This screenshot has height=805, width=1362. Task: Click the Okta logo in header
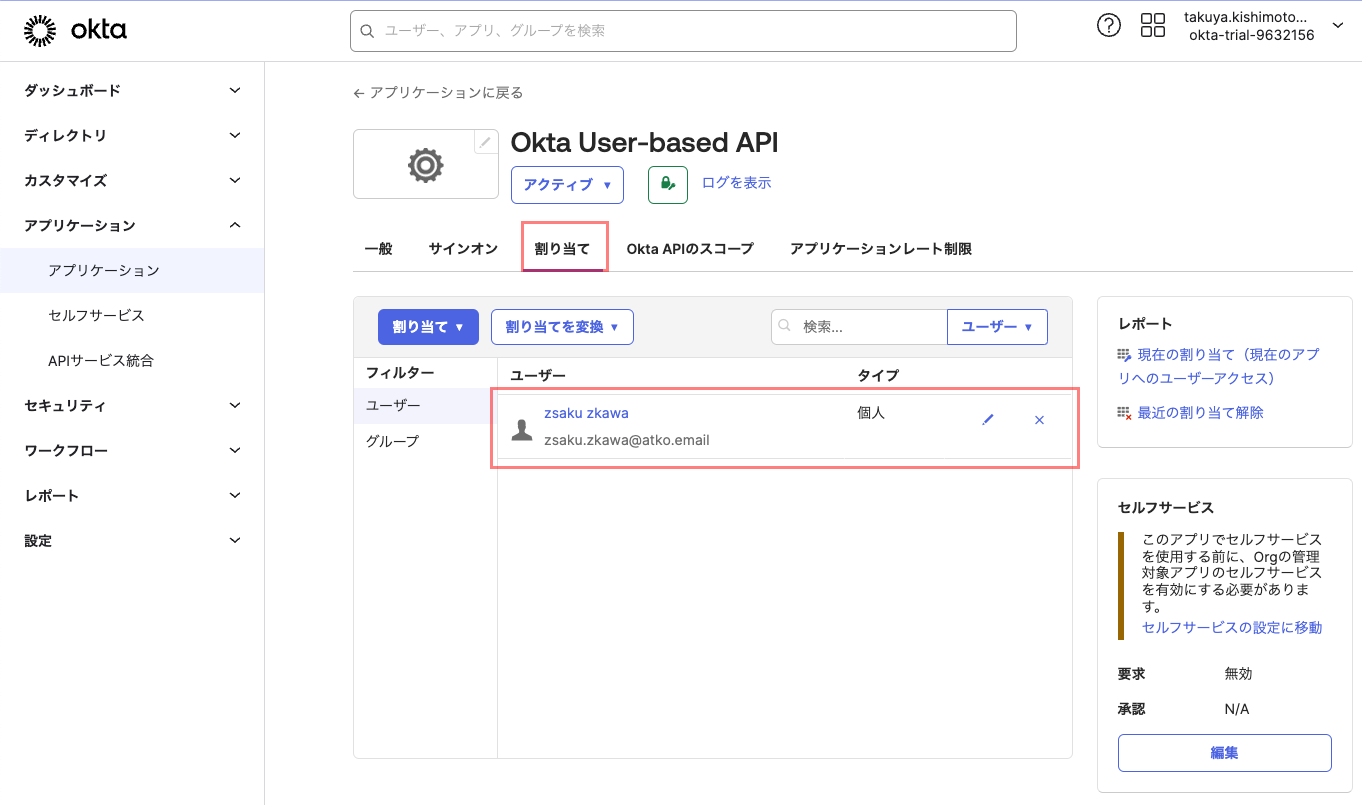coord(75,31)
